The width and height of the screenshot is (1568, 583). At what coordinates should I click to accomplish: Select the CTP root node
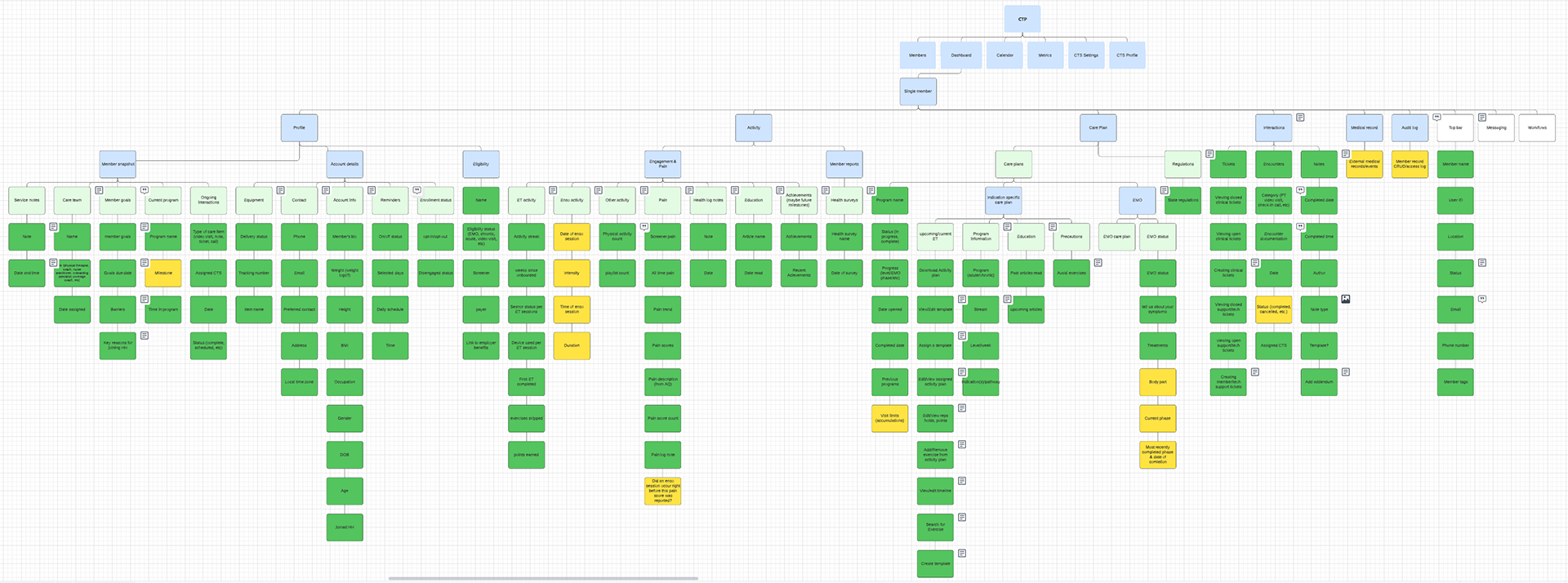point(1022,20)
